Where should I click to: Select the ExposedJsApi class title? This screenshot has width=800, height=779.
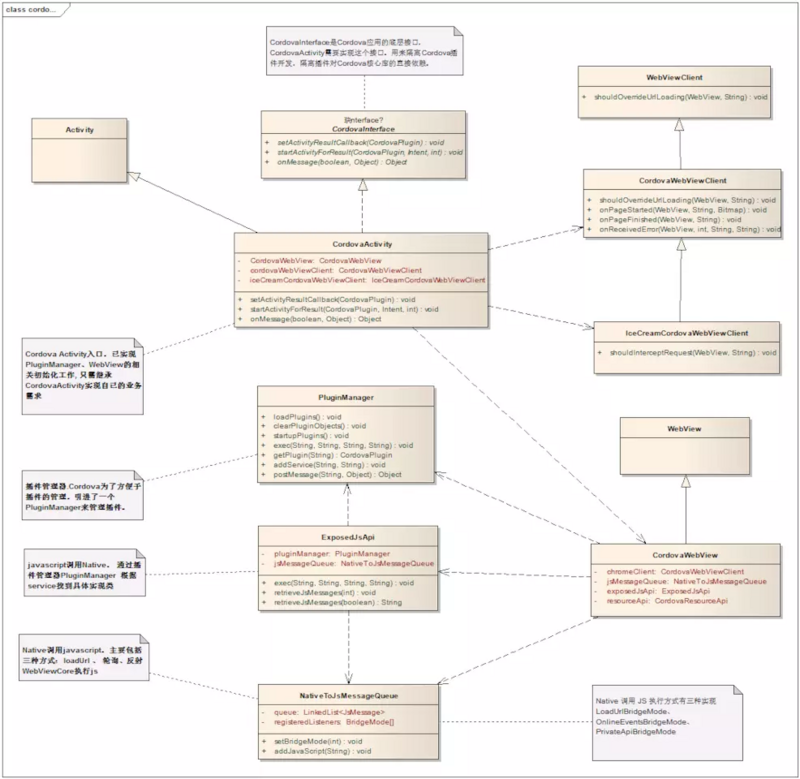pyautogui.click(x=348, y=537)
